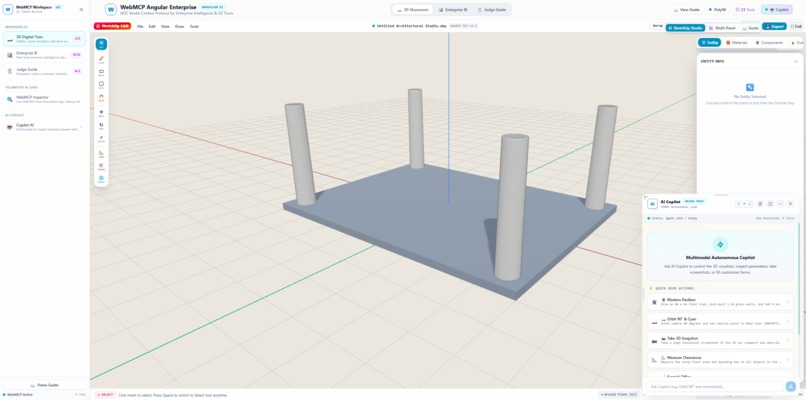Open Enterprise BI workspace in sidebar
806x400 pixels.
point(44,54)
